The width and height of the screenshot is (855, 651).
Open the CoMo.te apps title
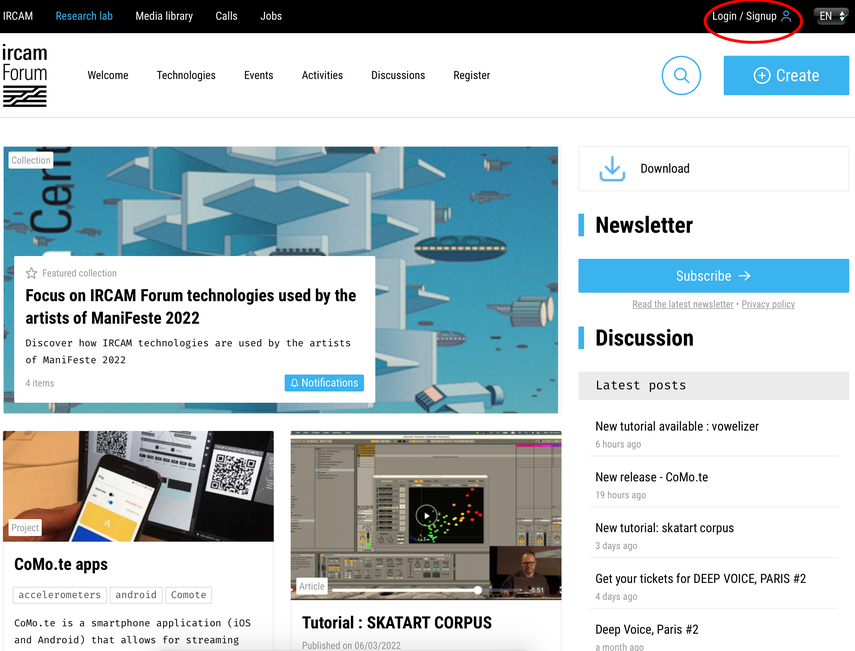coord(61,564)
